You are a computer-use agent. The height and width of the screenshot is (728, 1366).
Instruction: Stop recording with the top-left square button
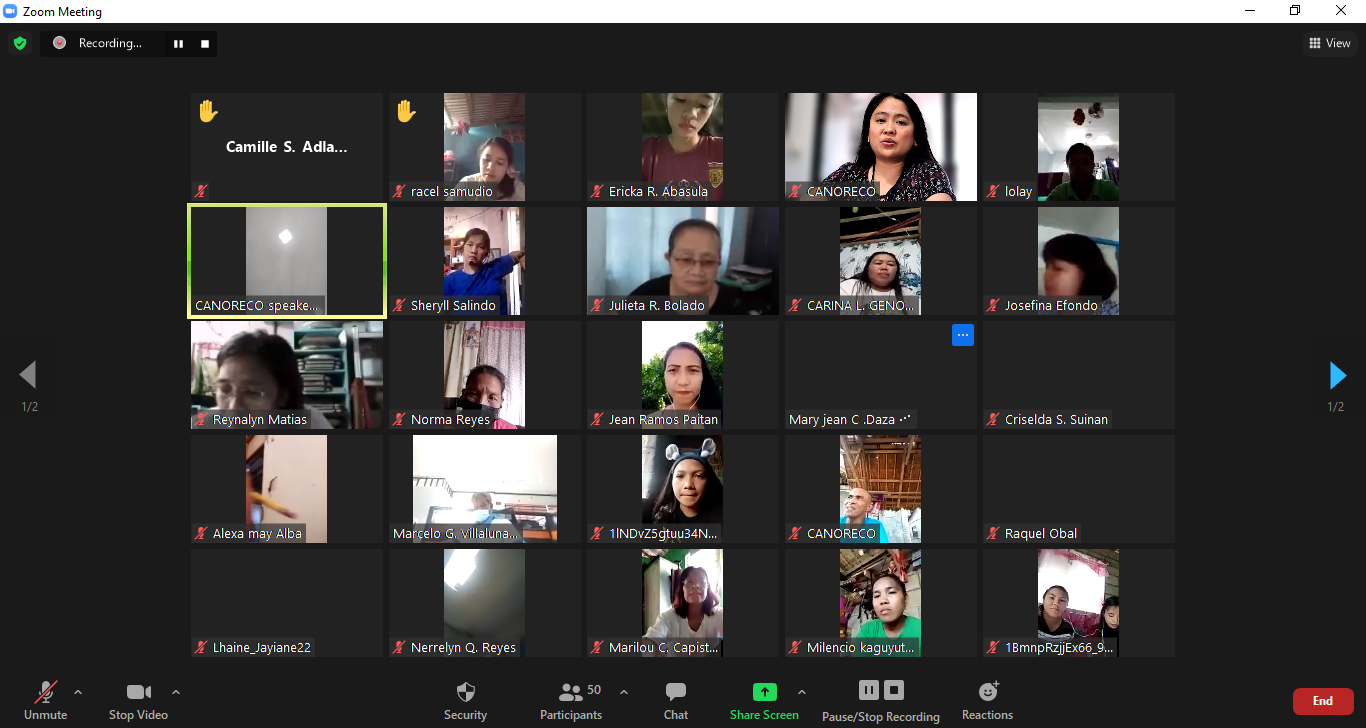click(205, 44)
